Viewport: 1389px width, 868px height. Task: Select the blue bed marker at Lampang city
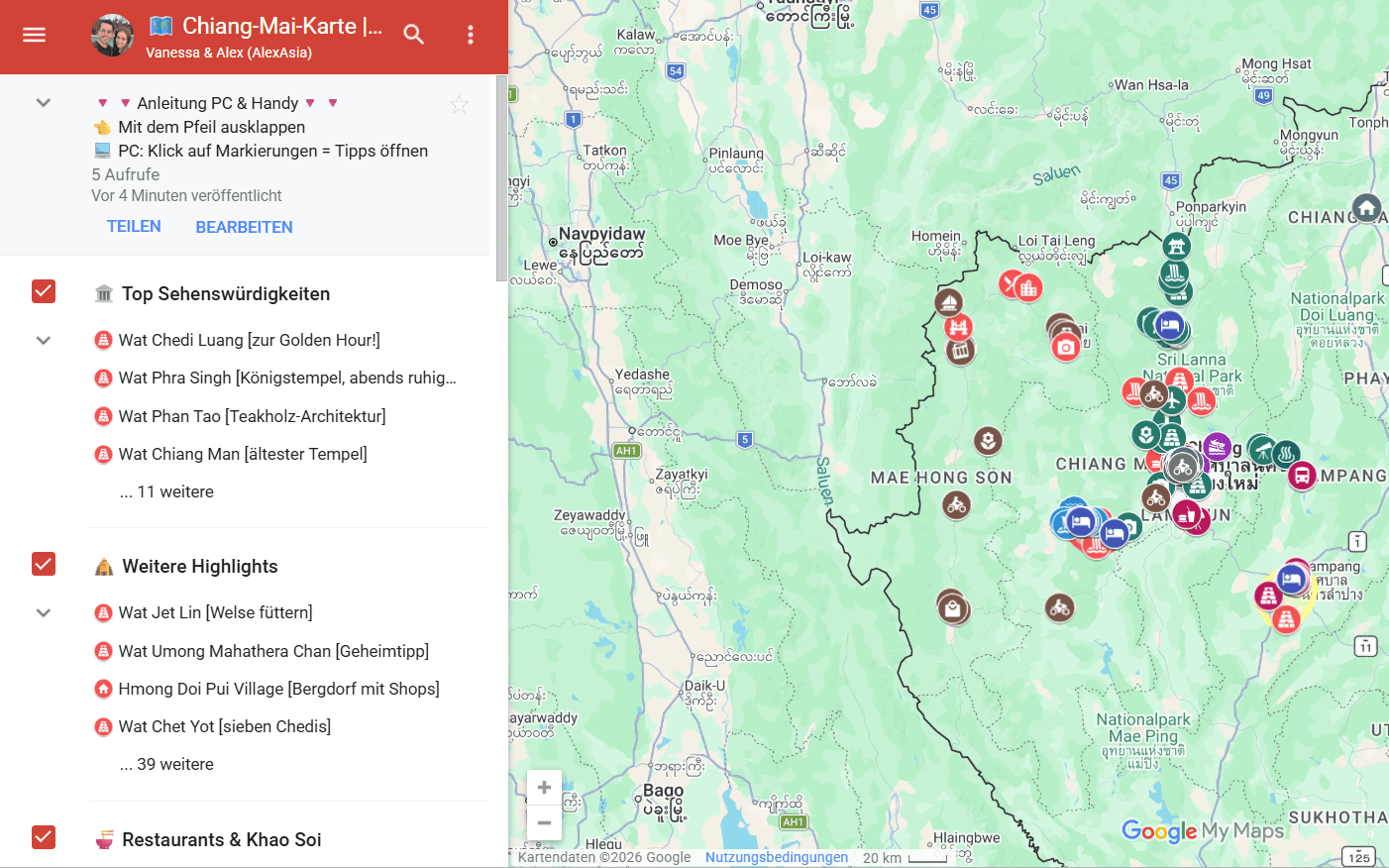click(1292, 579)
